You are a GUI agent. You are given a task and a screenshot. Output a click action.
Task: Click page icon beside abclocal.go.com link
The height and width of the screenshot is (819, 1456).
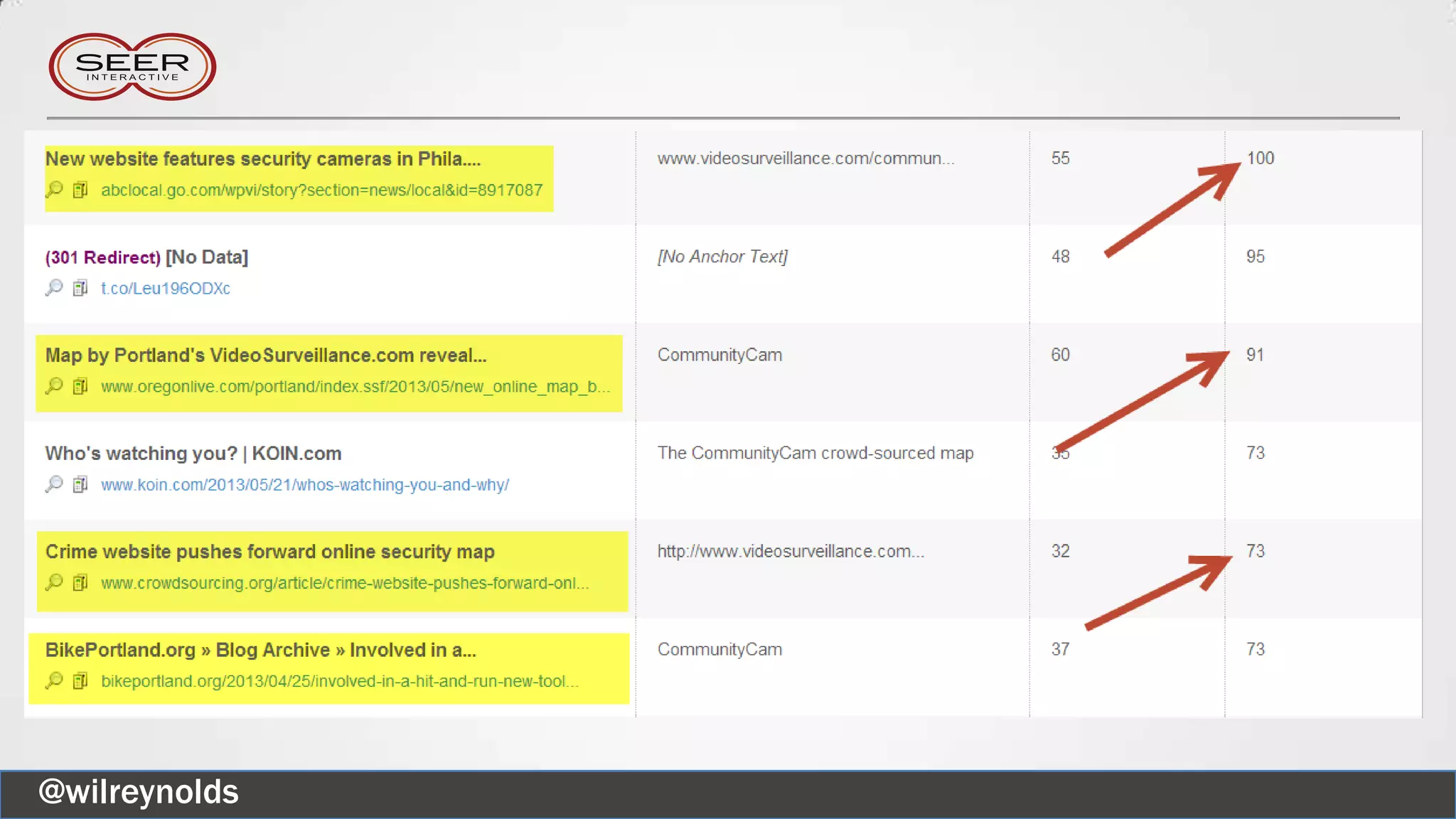coord(80,190)
